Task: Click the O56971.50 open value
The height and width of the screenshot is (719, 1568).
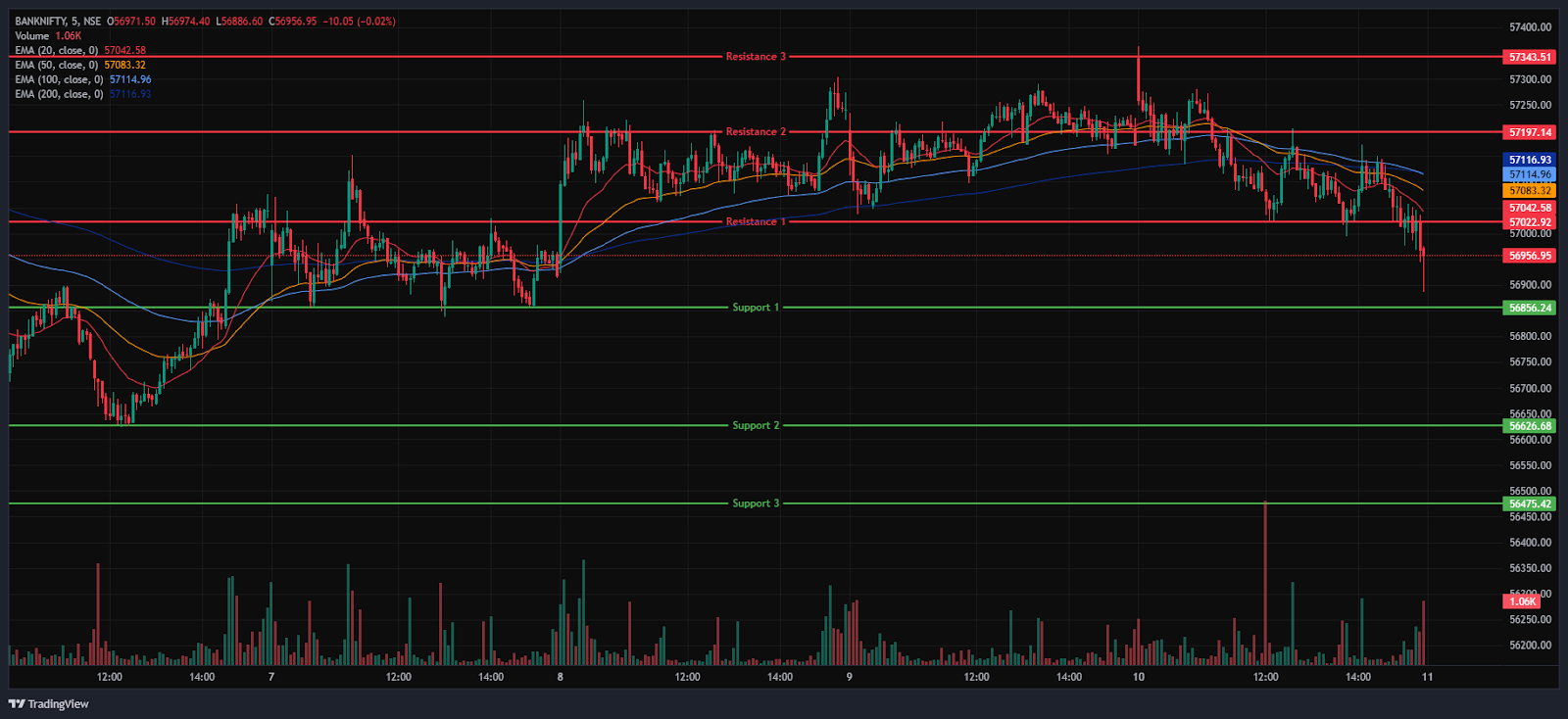Action: pyautogui.click(x=131, y=22)
